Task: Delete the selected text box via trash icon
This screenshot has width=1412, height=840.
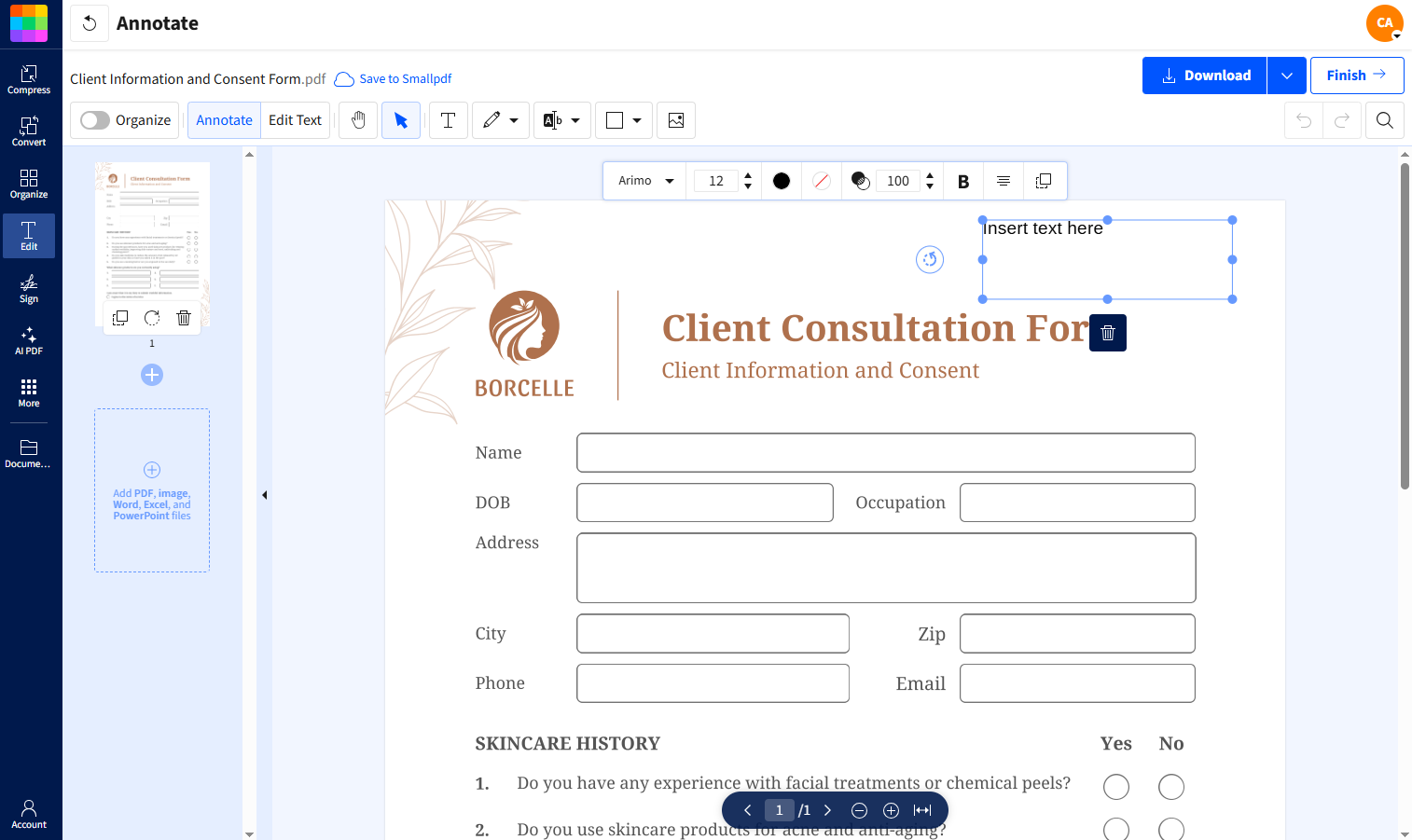Action: tap(1107, 332)
